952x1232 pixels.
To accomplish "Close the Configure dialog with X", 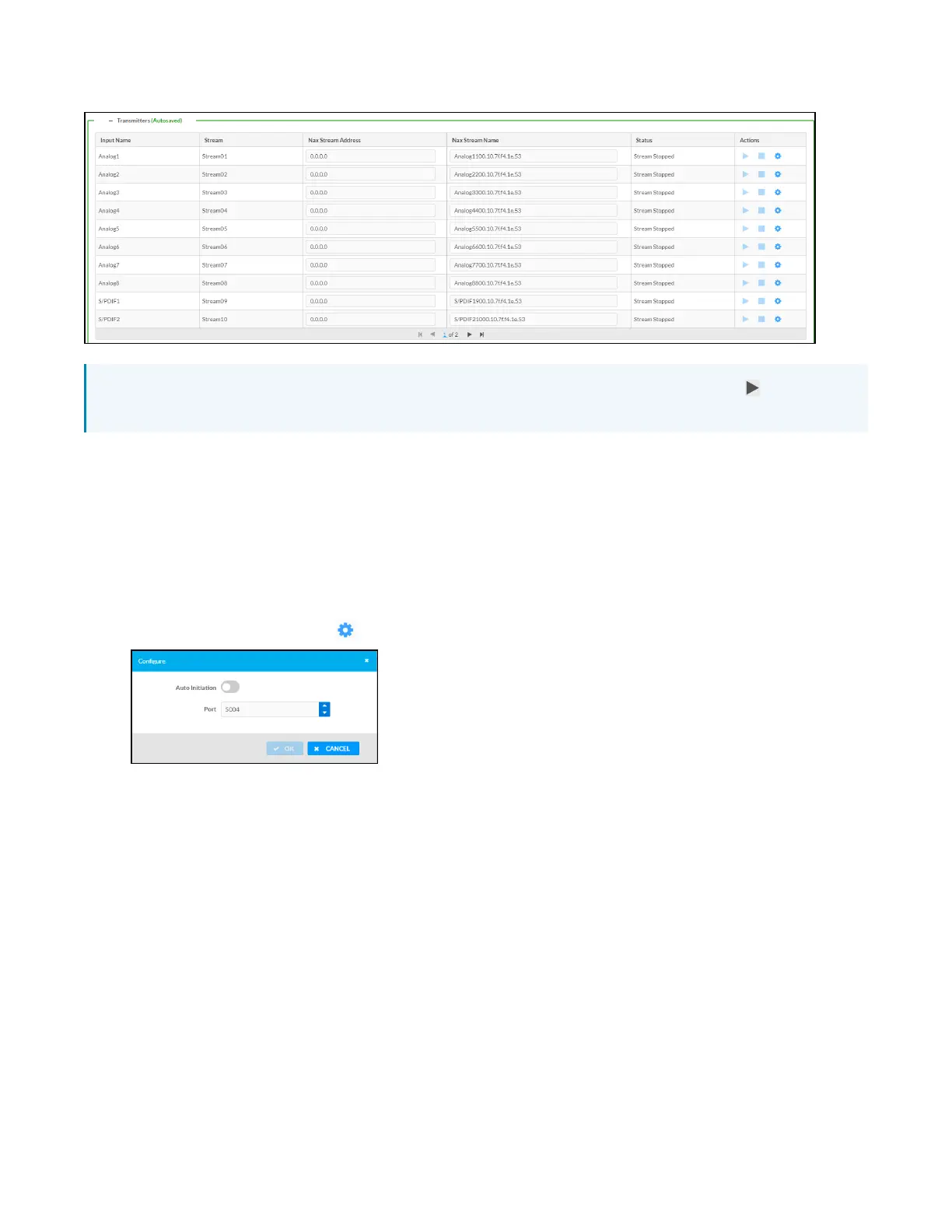I will 366,660.
